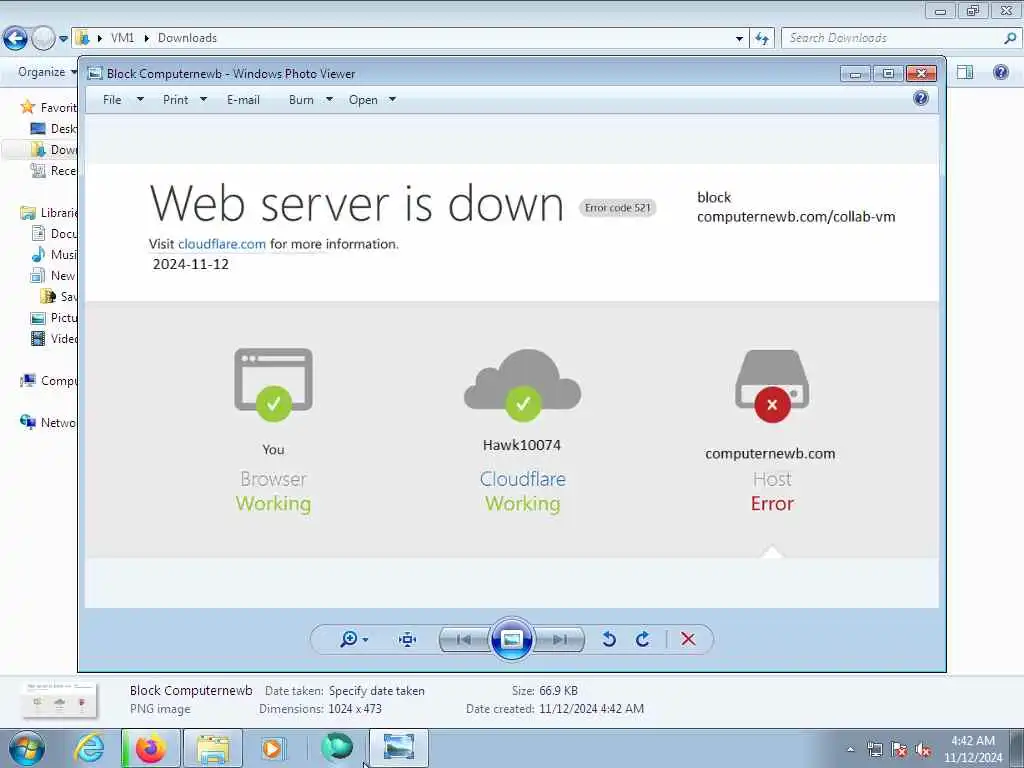This screenshot has width=1024, height=768.
Task: Click 'Specify date taken' in the details pane
Action: 377,691
